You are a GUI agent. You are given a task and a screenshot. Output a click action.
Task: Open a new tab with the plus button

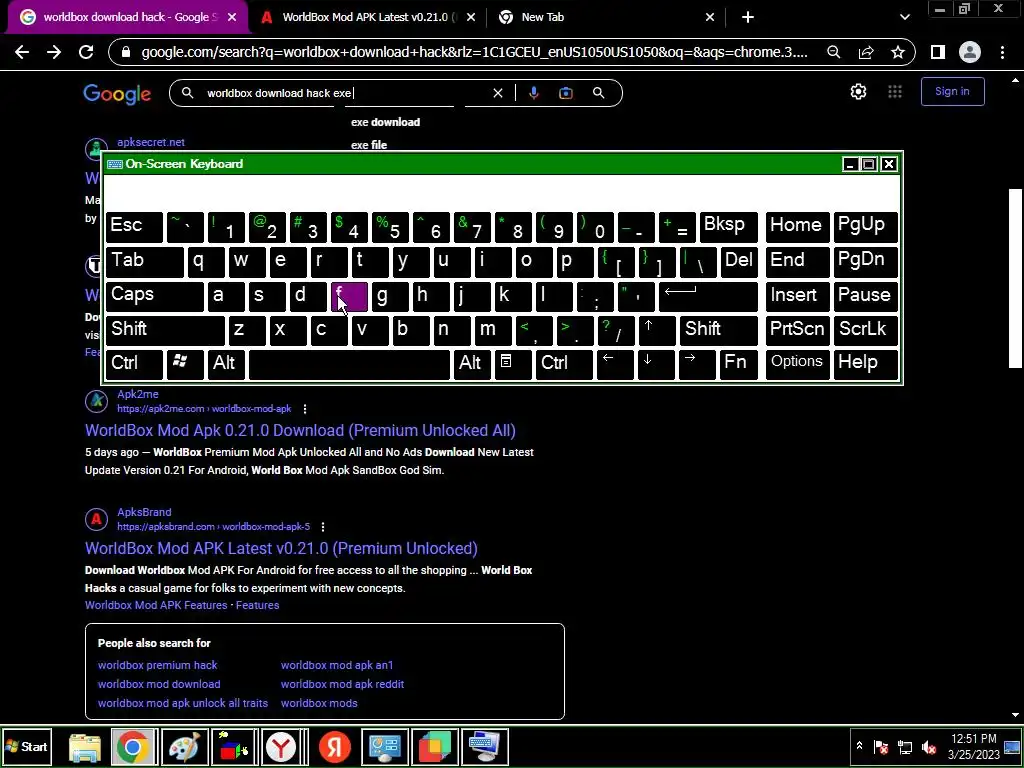click(748, 18)
